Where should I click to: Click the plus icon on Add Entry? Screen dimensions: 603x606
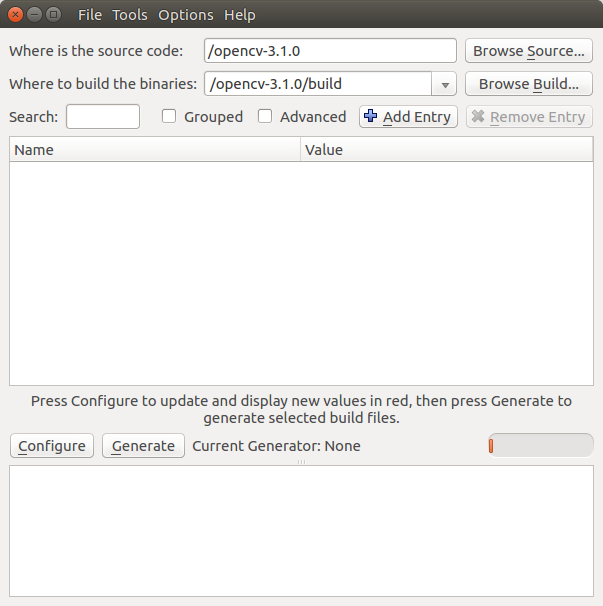pyautogui.click(x=371, y=117)
